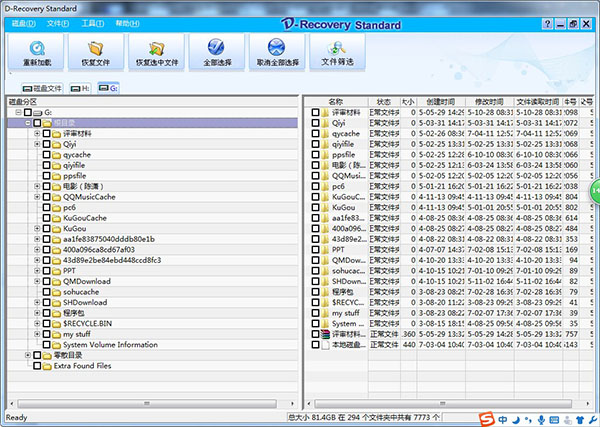Switch to the H: drive tab
Viewport: 600px width, 427px height.
pos(80,88)
